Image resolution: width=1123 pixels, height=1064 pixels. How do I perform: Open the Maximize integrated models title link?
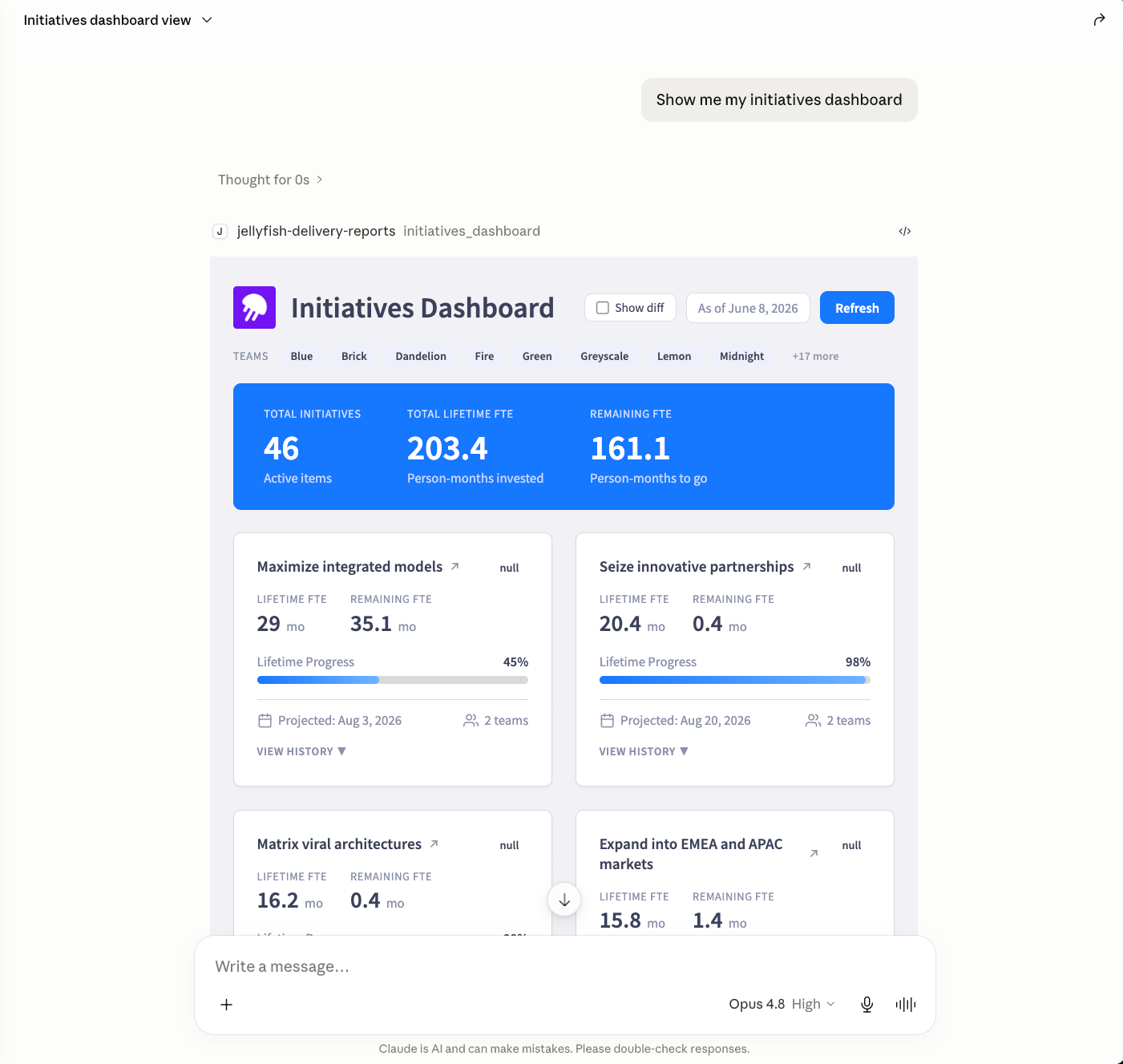point(349,566)
